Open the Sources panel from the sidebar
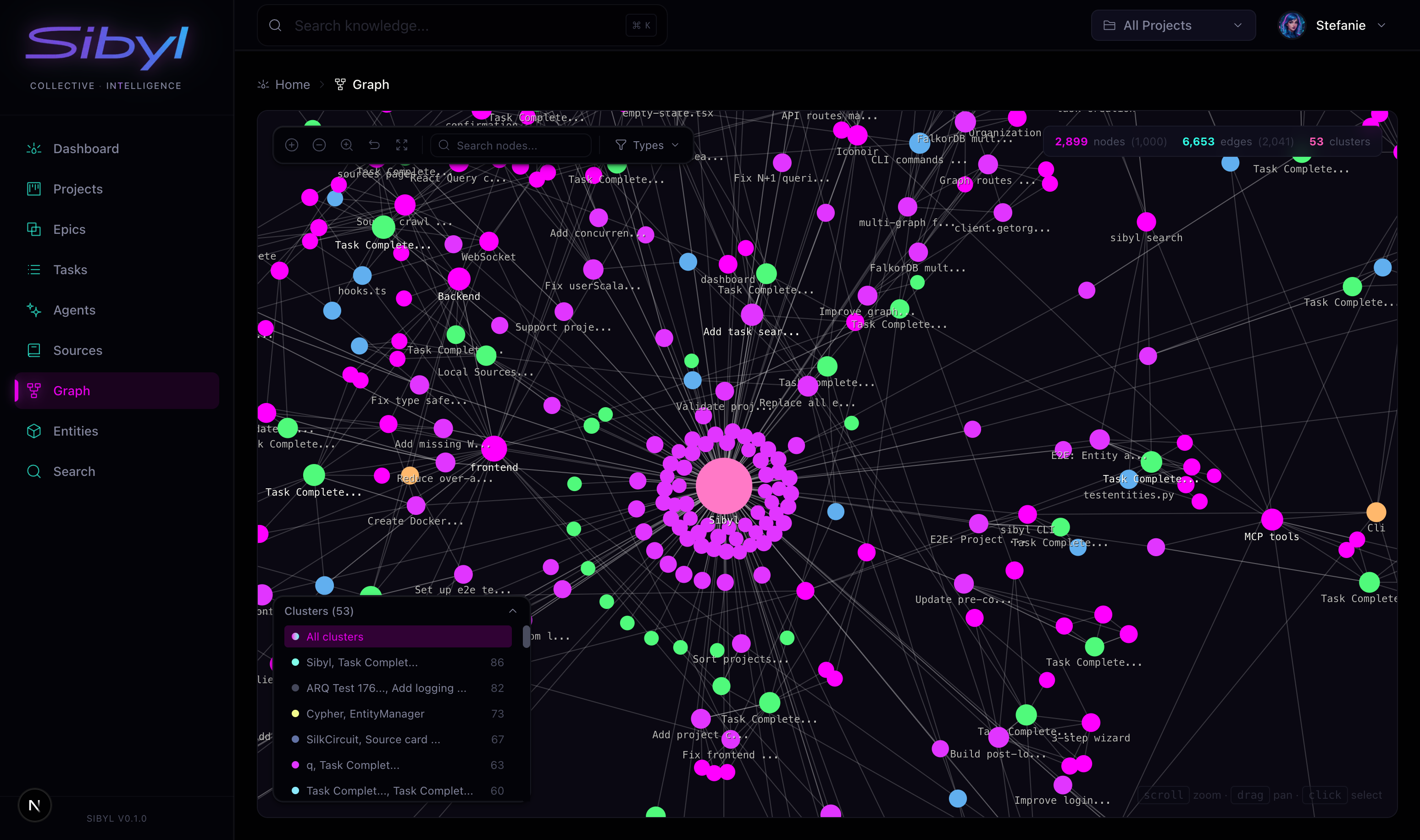 (x=78, y=350)
